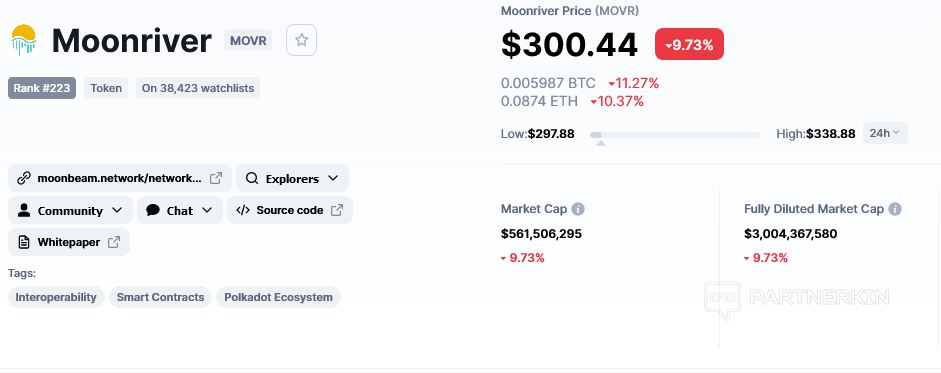Click the code brackets icon in Source code

pos(243,210)
